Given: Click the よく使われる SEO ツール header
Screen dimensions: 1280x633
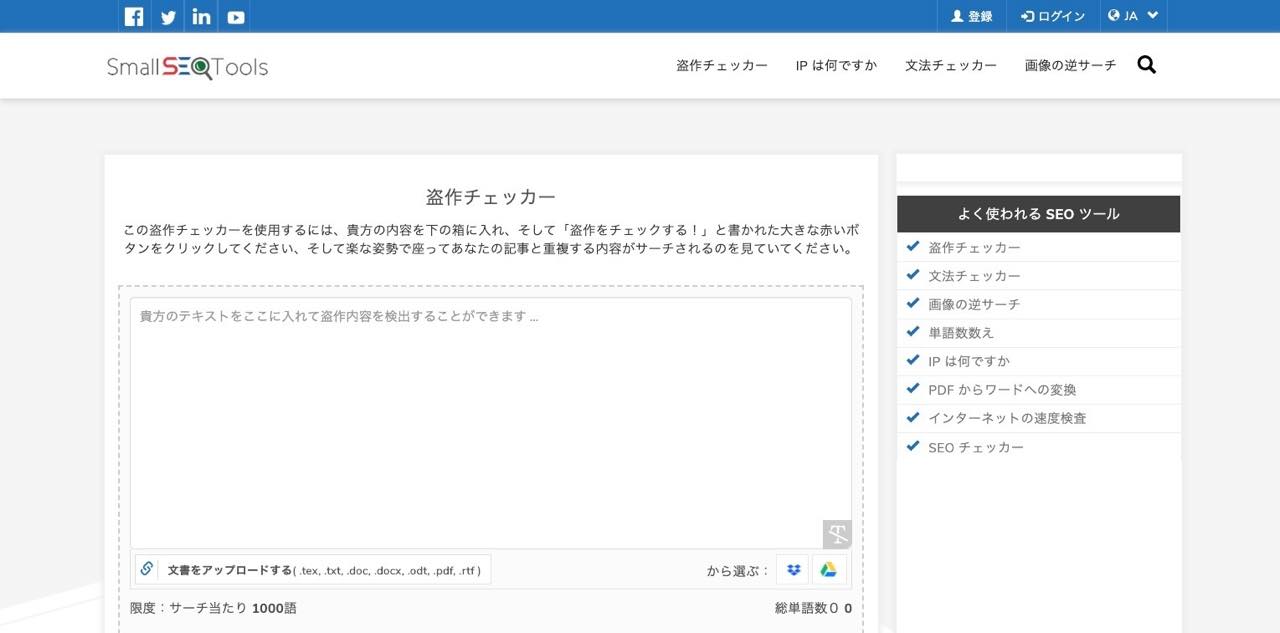Looking at the screenshot, I should 1038,214.
